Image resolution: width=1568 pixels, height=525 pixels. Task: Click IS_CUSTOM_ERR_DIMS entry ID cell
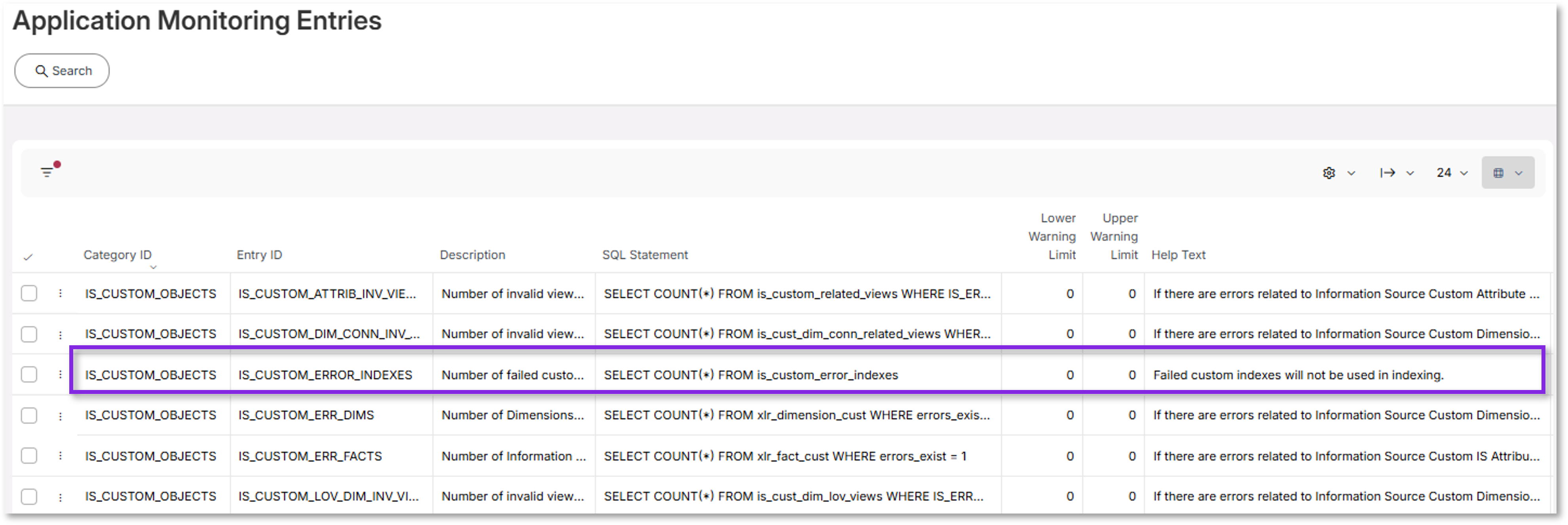pos(306,415)
